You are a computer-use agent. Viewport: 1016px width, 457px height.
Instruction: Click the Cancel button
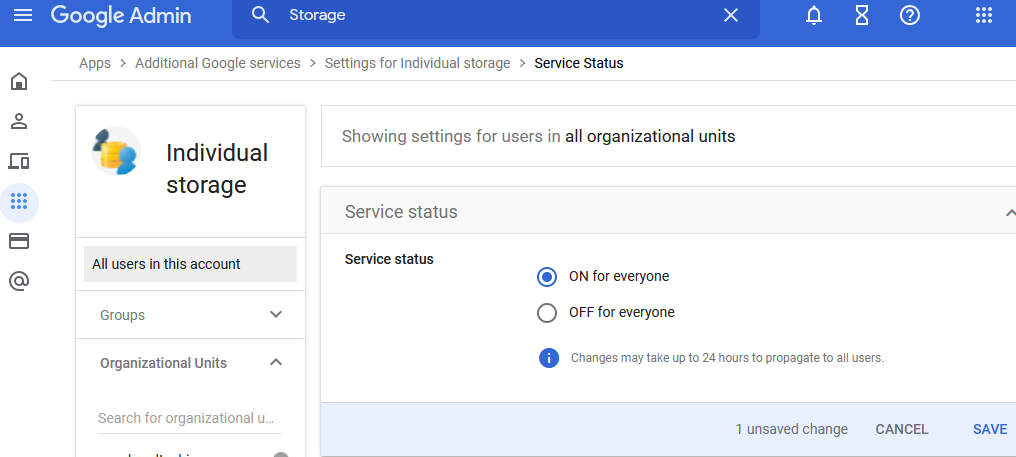pos(901,429)
